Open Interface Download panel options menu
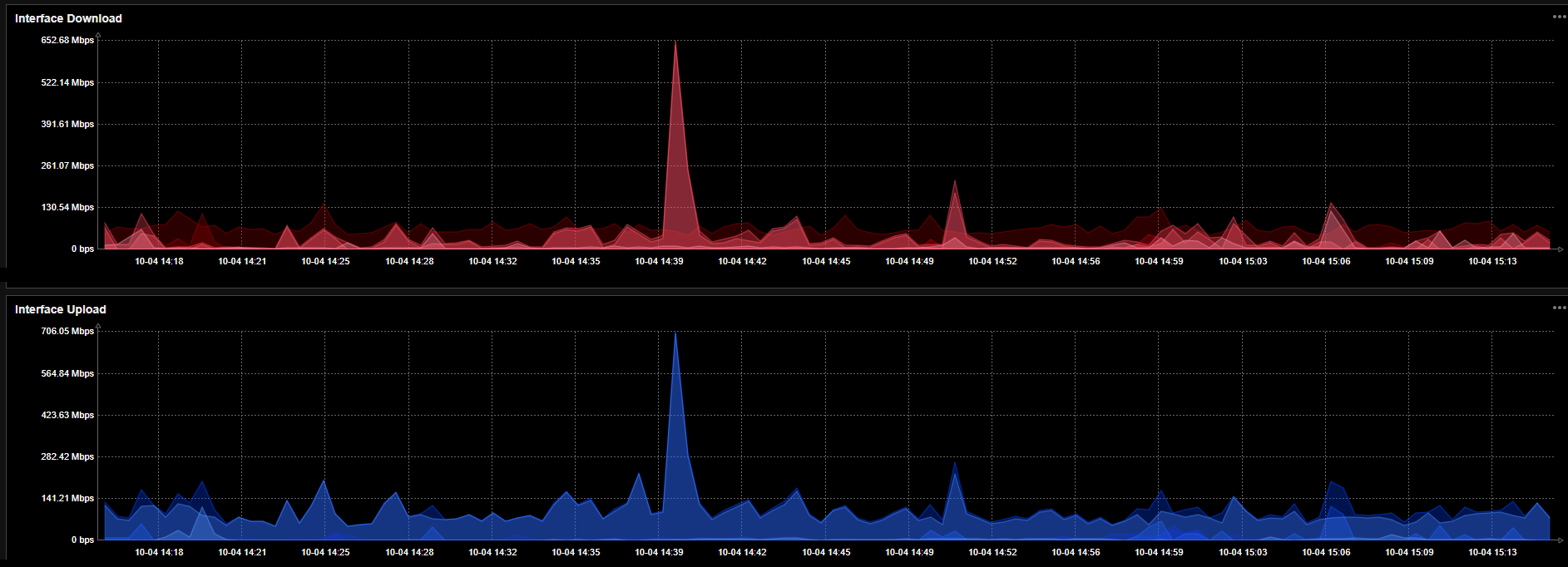 1559,17
